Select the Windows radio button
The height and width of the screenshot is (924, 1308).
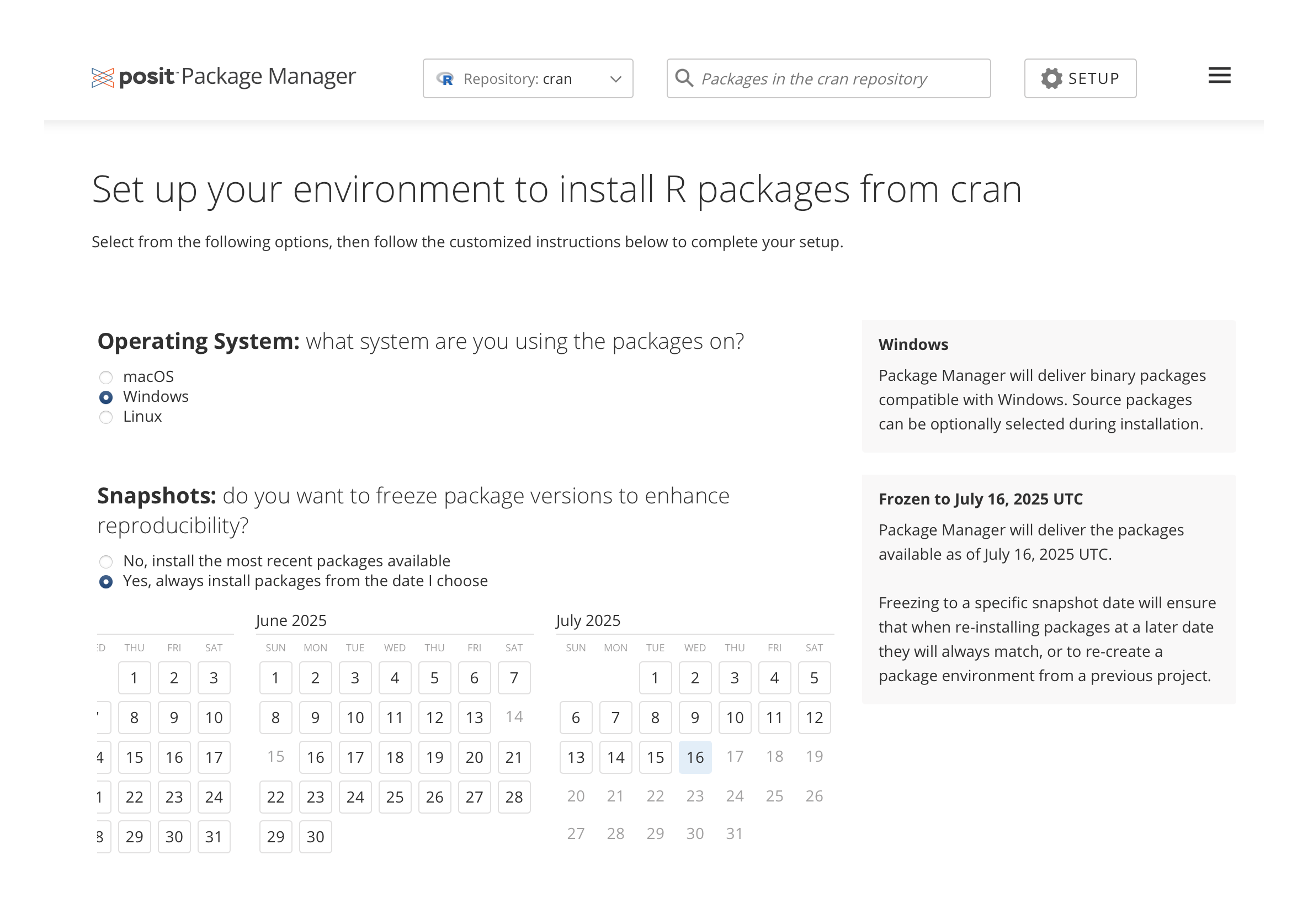pyautogui.click(x=106, y=397)
